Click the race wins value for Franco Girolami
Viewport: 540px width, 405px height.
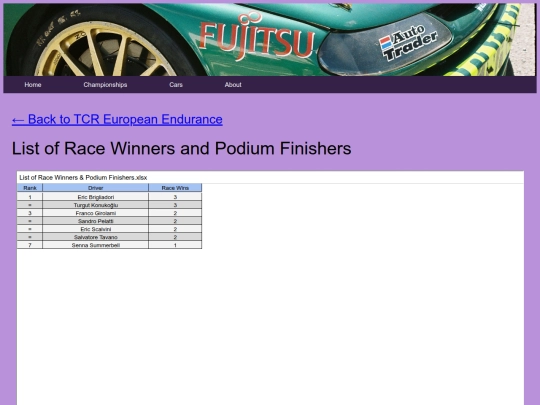[x=175, y=213]
